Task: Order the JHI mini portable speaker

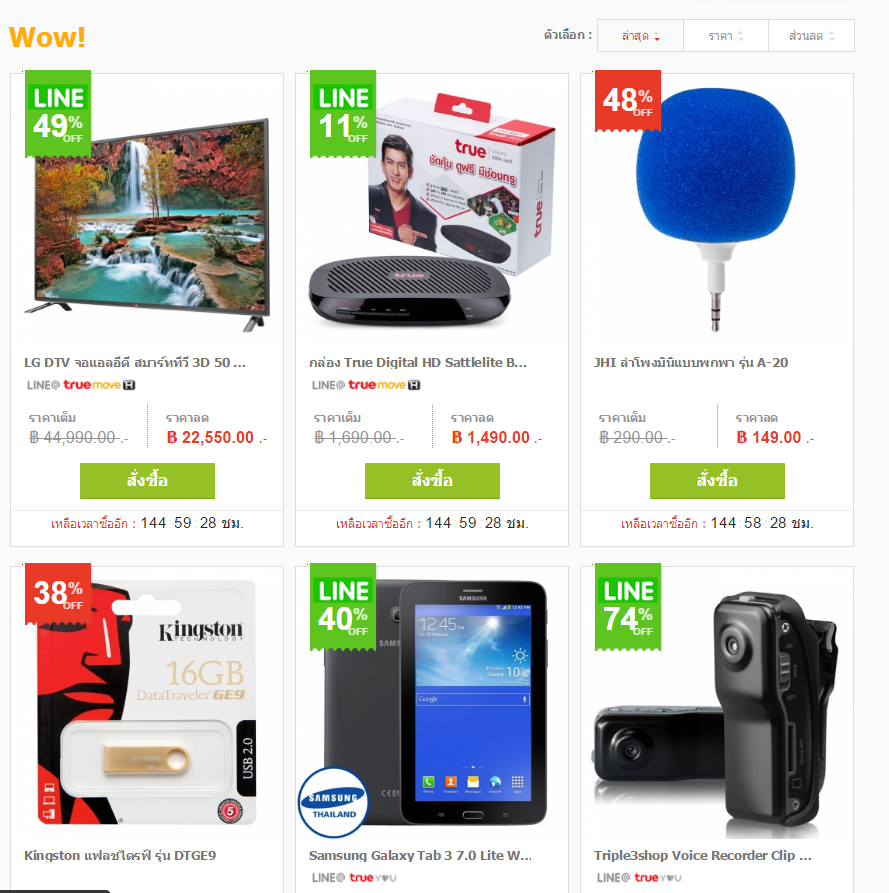Action: pos(717,481)
